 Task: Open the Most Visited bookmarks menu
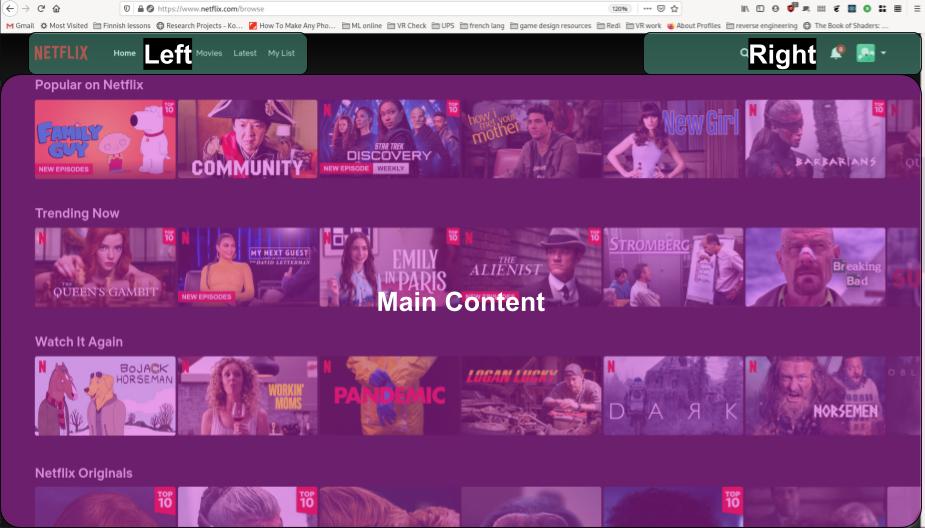point(64,26)
